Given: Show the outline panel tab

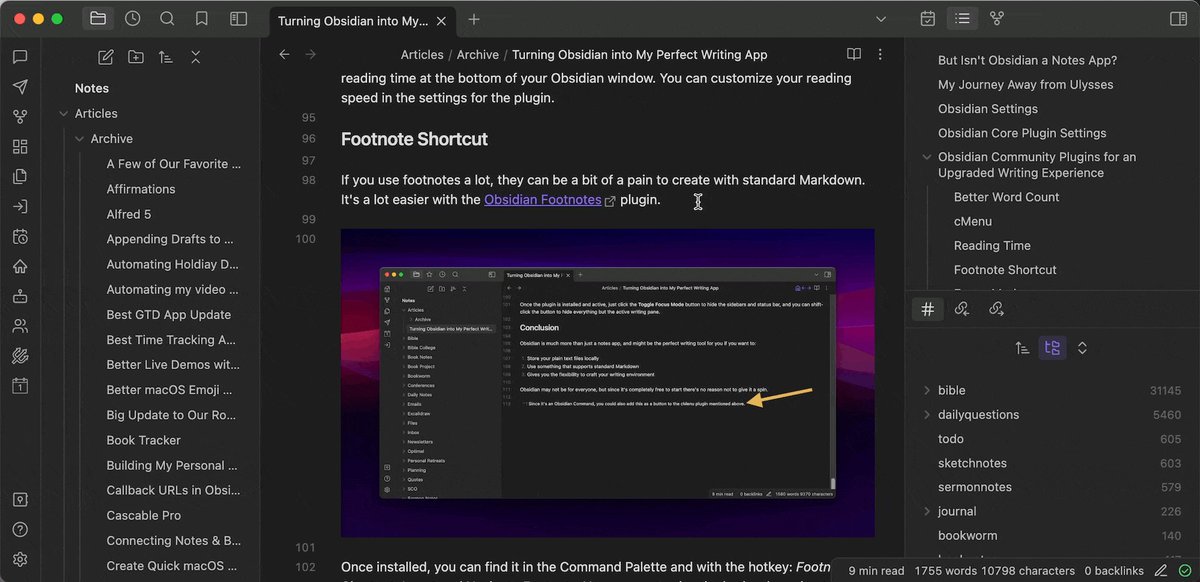Looking at the screenshot, I should coord(962,18).
